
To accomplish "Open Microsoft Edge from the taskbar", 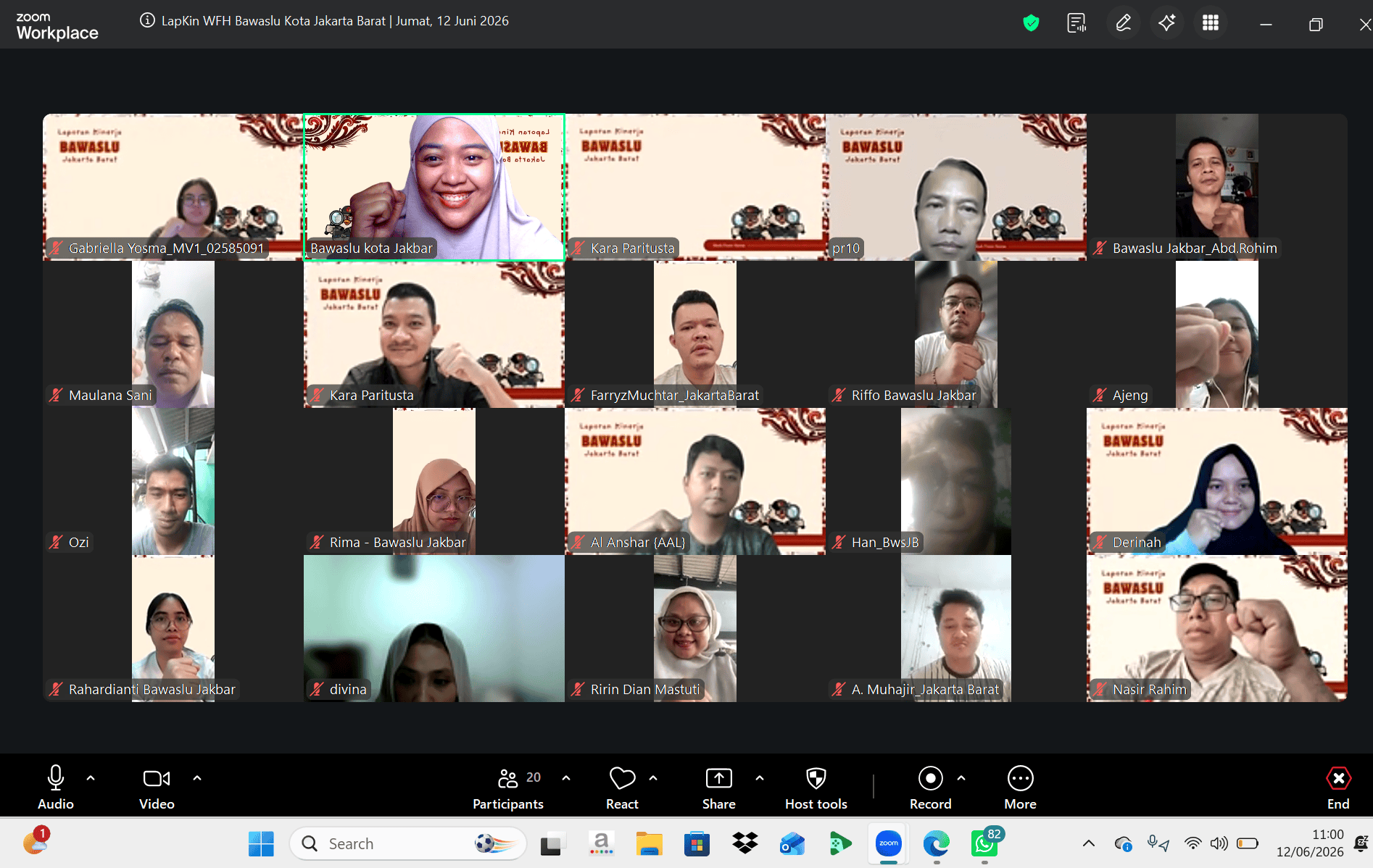I will (x=936, y=844).
